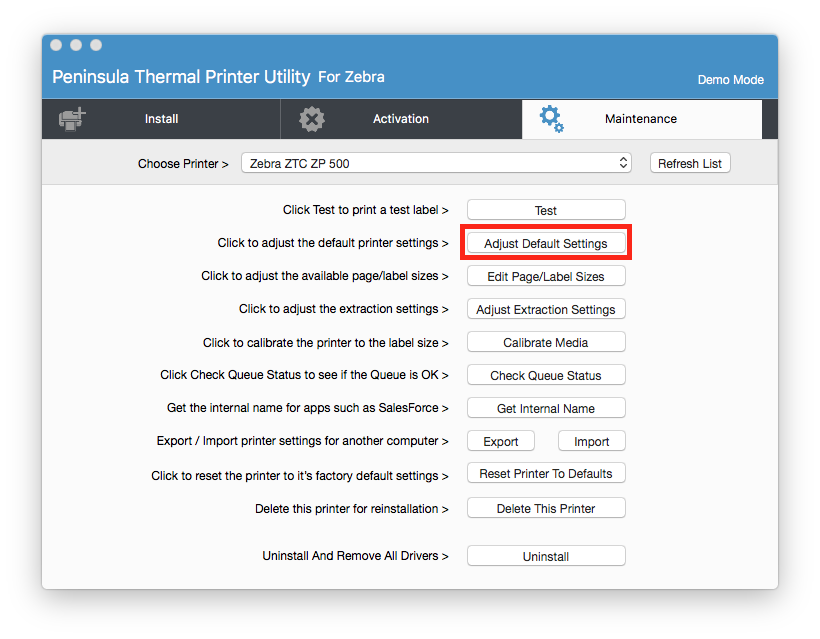This screenshot has height=639, width=820.
Task: Click the printer install icon
Action: coord(72,119)
